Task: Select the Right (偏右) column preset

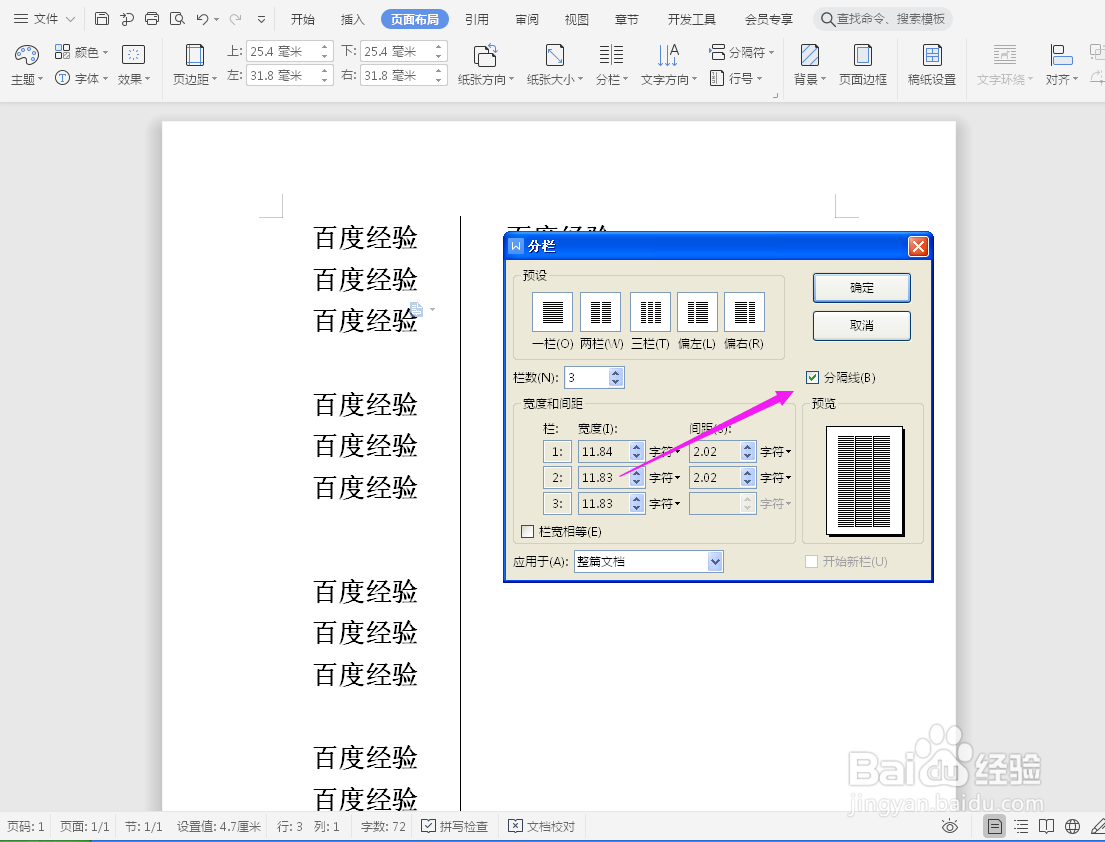Action: coord(744,312)
